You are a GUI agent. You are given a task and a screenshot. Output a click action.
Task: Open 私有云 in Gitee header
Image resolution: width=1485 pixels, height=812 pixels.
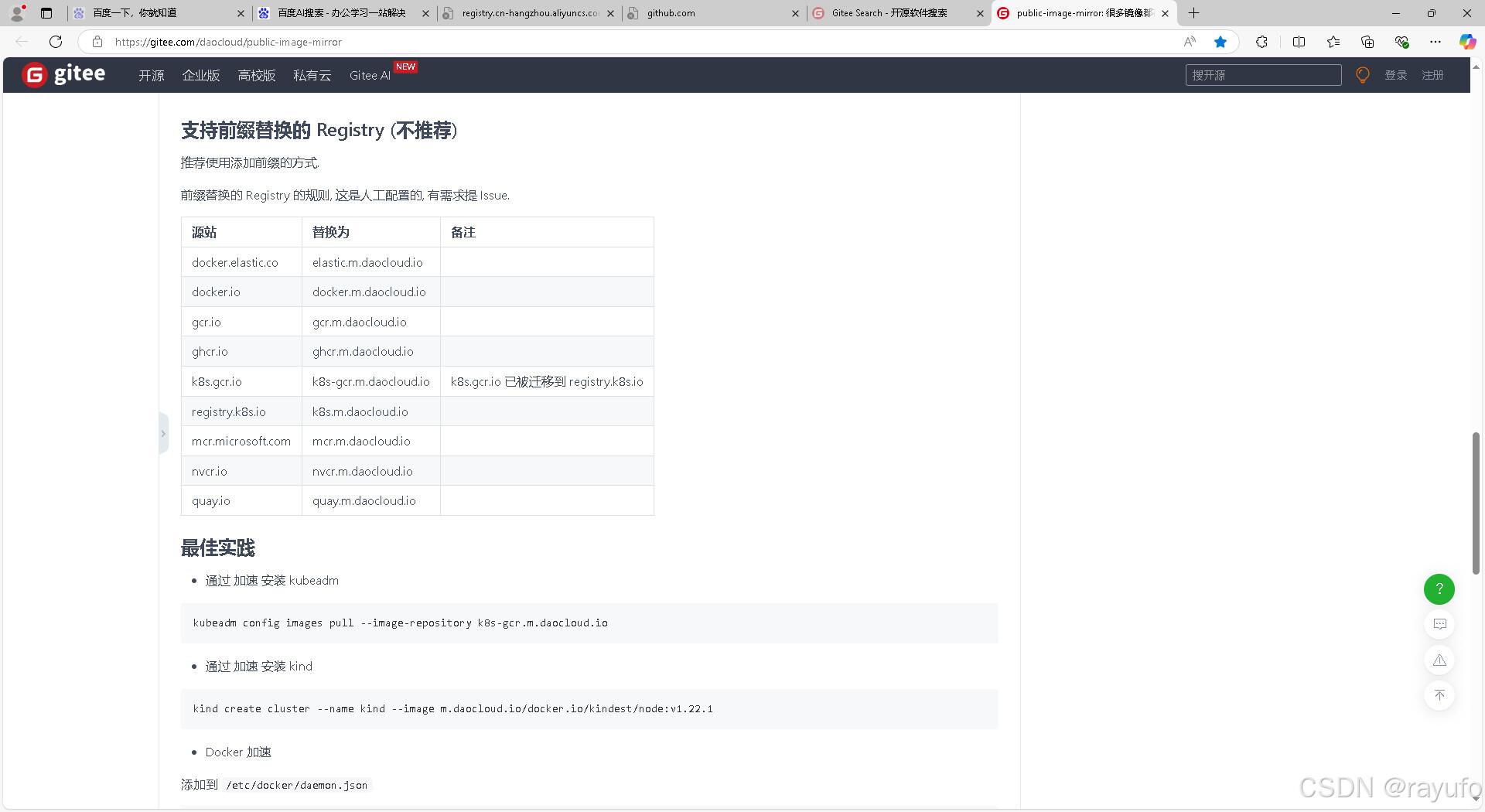312,75
